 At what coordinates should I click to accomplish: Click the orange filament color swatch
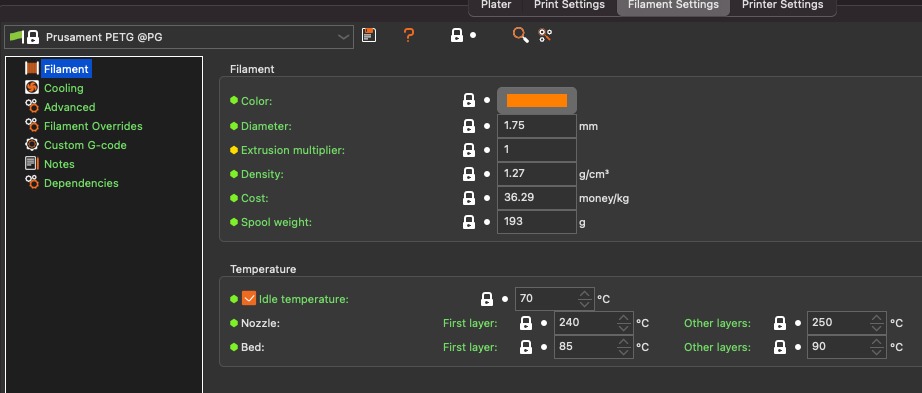pyautogui.click(x=537, y=101)
